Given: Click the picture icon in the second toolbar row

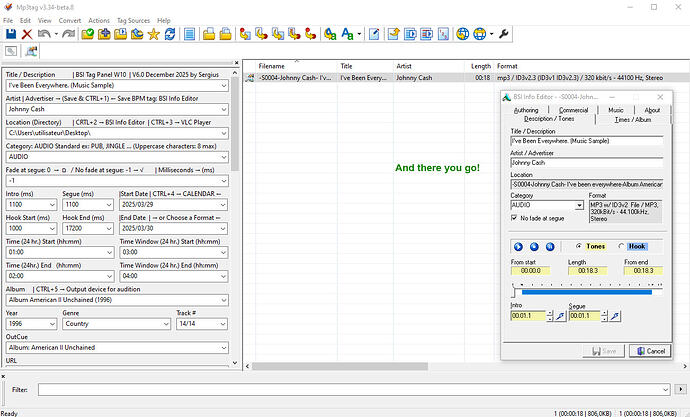Looking at the screenshot, I should coord(31,51).
